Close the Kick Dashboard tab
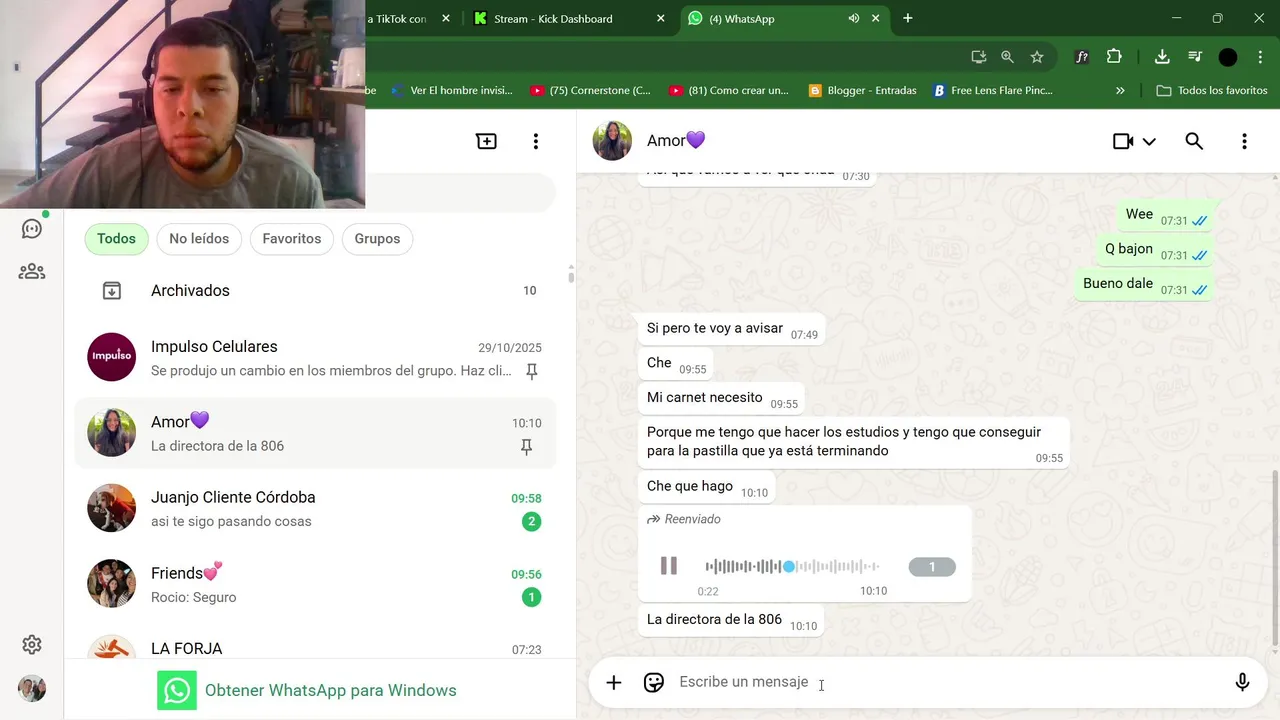 (660, 18)
